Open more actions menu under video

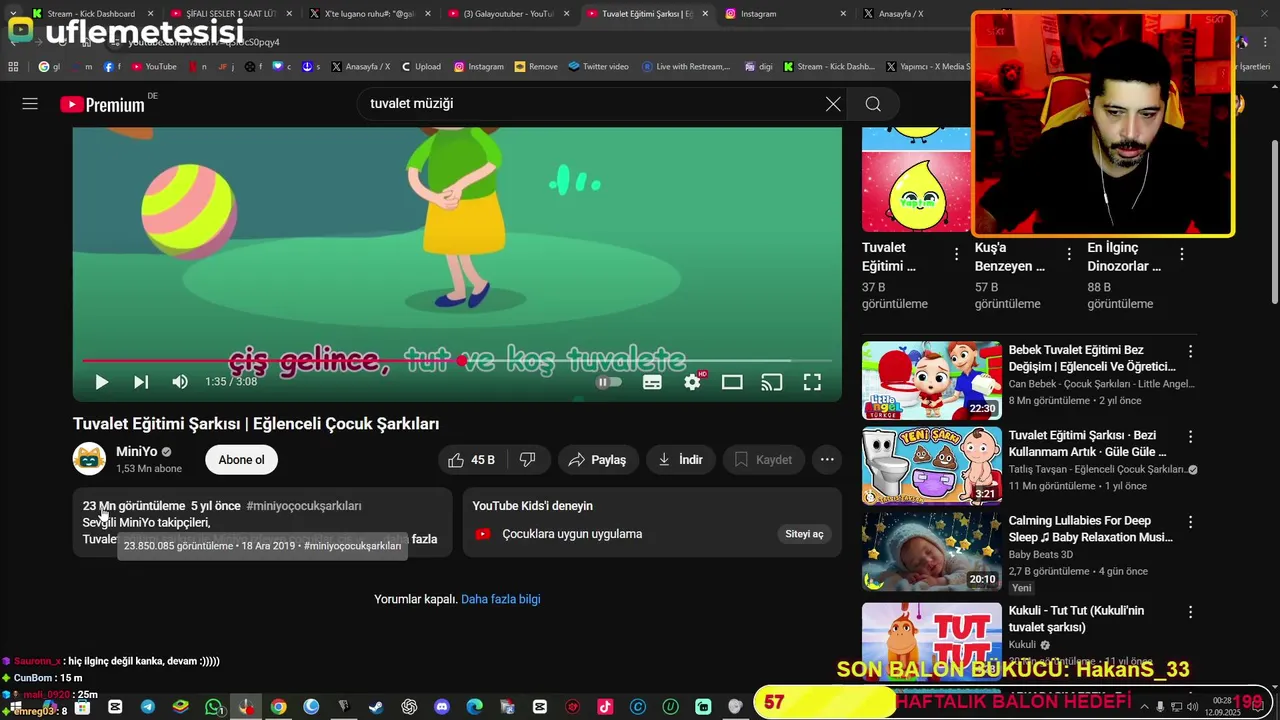827,460
